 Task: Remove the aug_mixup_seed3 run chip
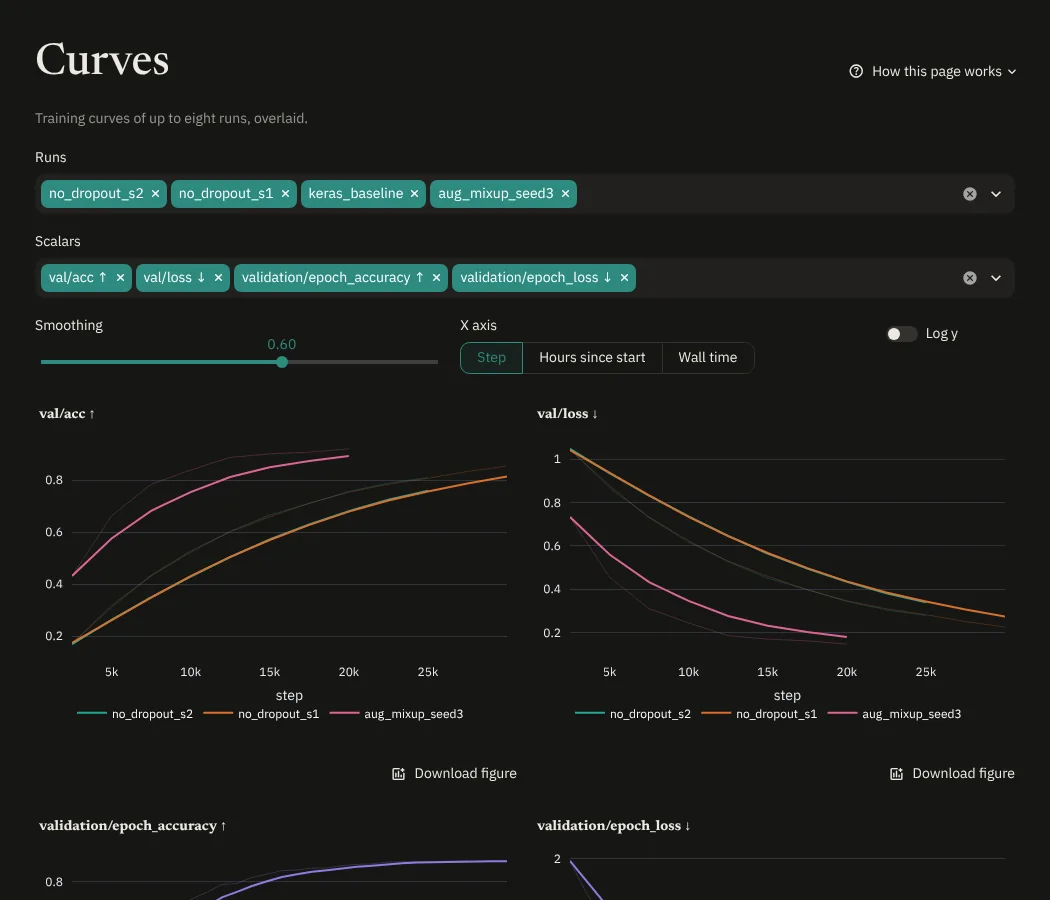(565, 194)
